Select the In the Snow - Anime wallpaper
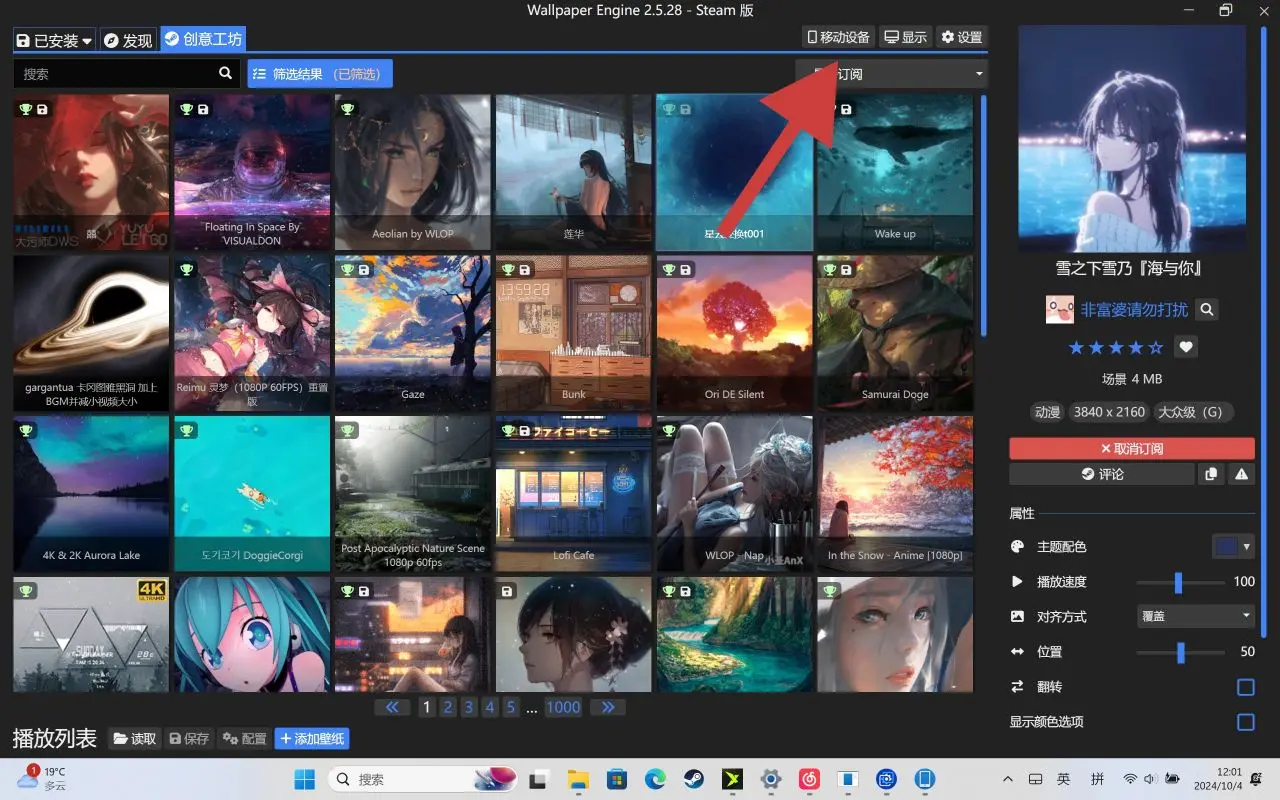 895,494
